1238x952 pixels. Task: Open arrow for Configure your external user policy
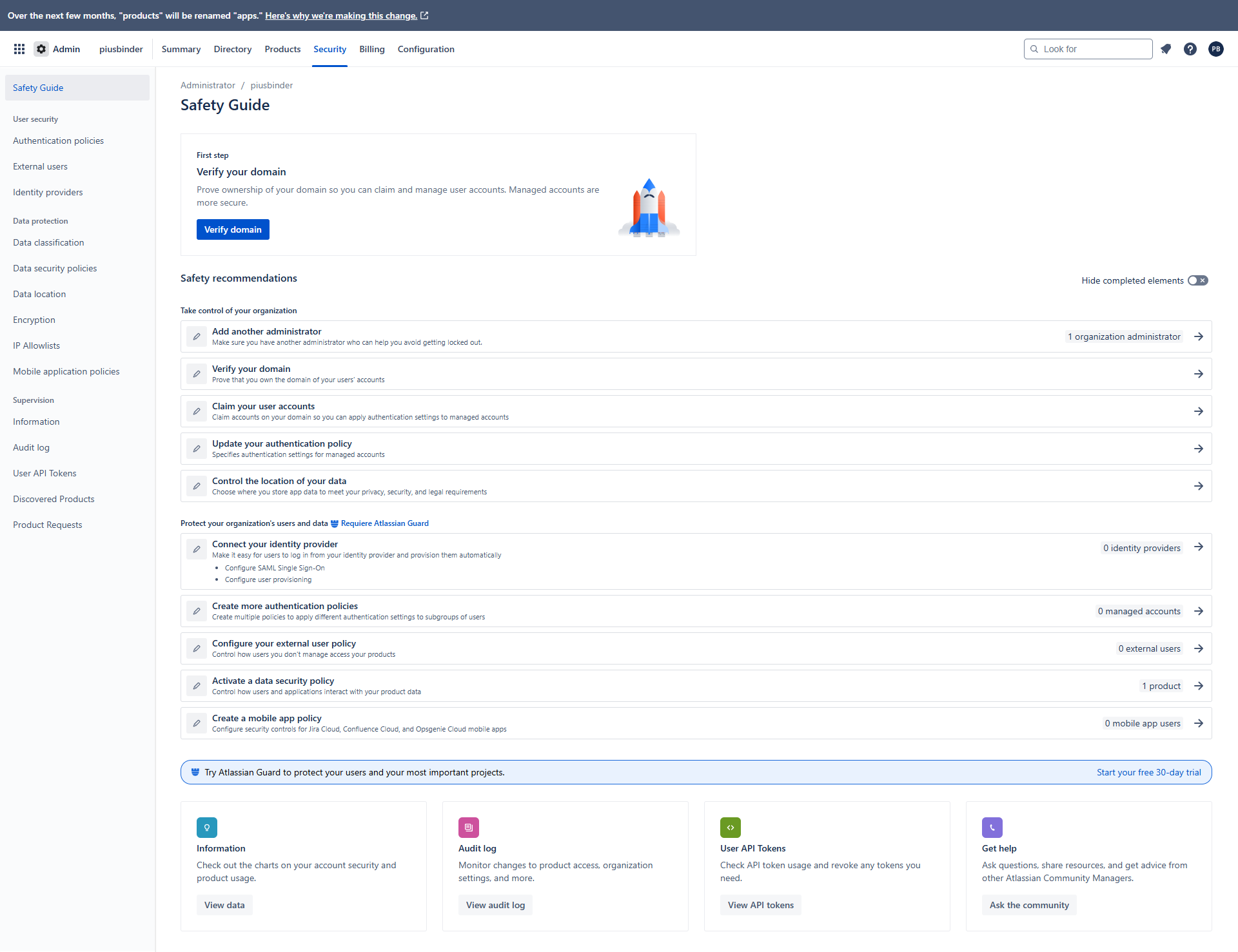[x=1199, y=648]
